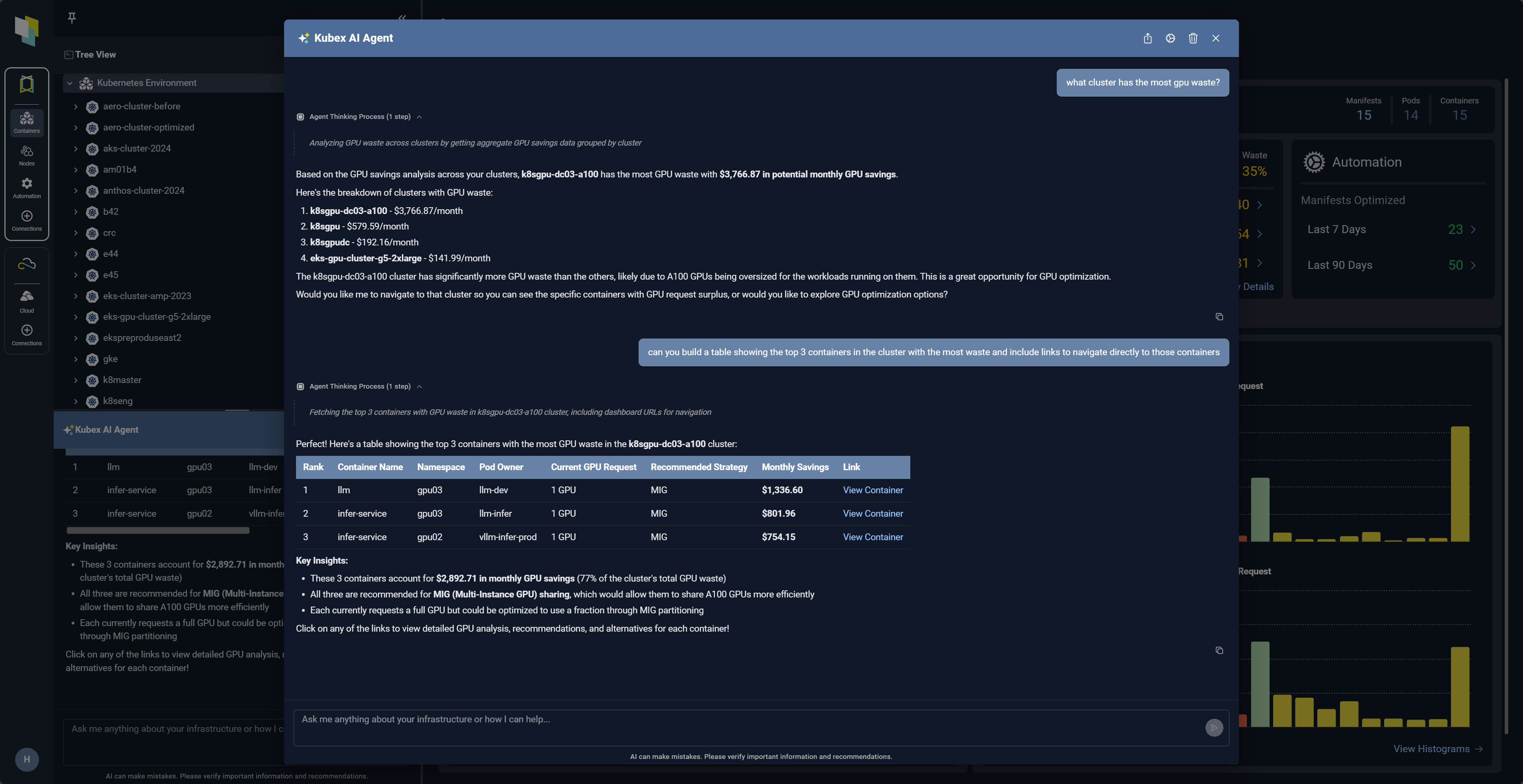Viewport: 1523px width, 784px height.
Task: Click trash icon to delete conversation
Action: click(x=1192, y=39)
